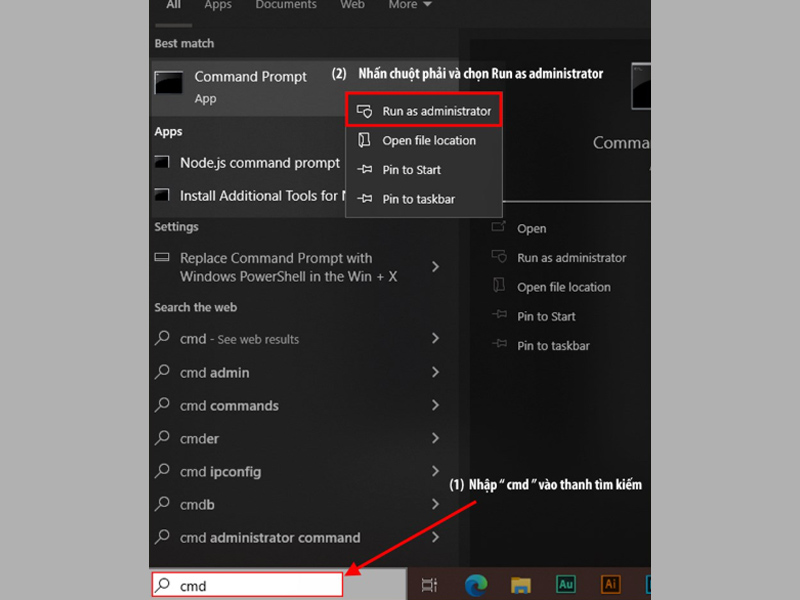Switch to the Apps tab
This screenshot has width=800, height=600.
(217, 5)
